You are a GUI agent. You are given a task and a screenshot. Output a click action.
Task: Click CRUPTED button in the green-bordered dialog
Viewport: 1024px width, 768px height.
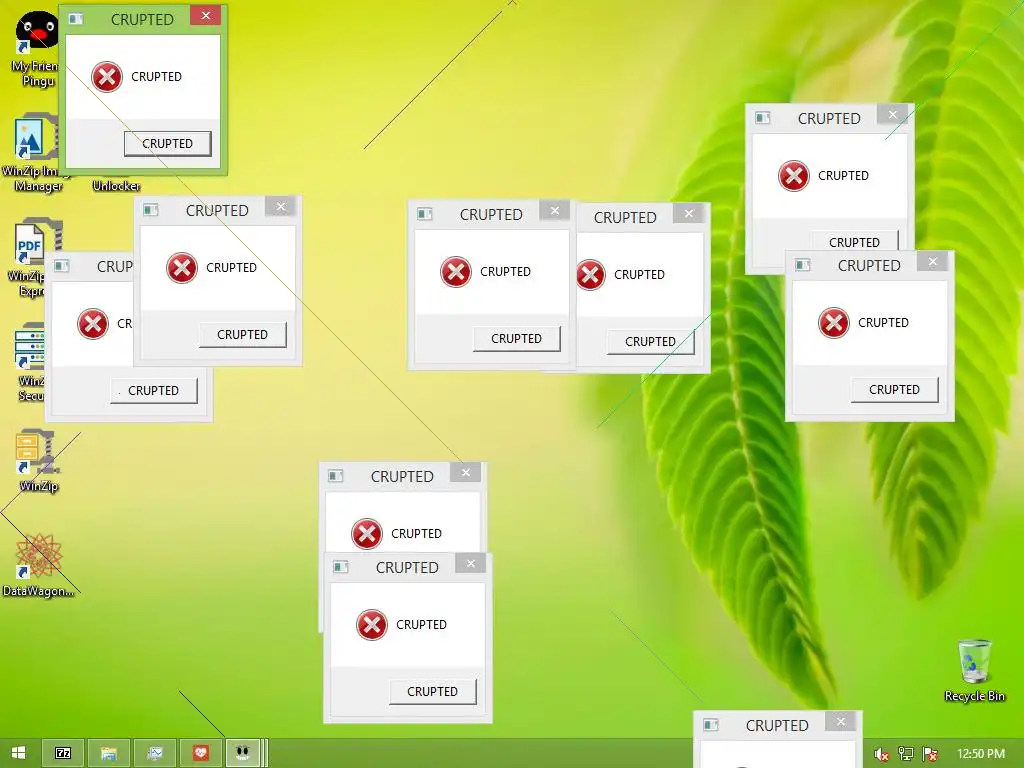168,144
